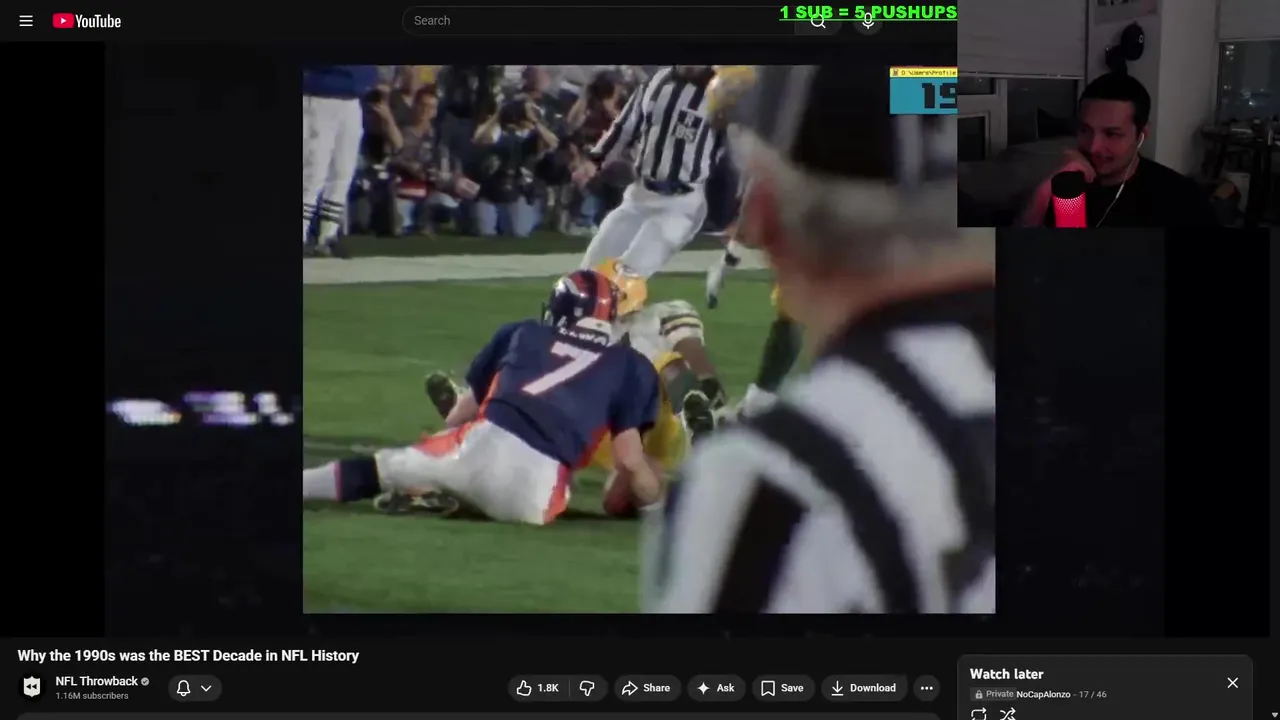Start voice search with microphone icon
This screenshot has width=1280, height=720.
tap(868, 21)
